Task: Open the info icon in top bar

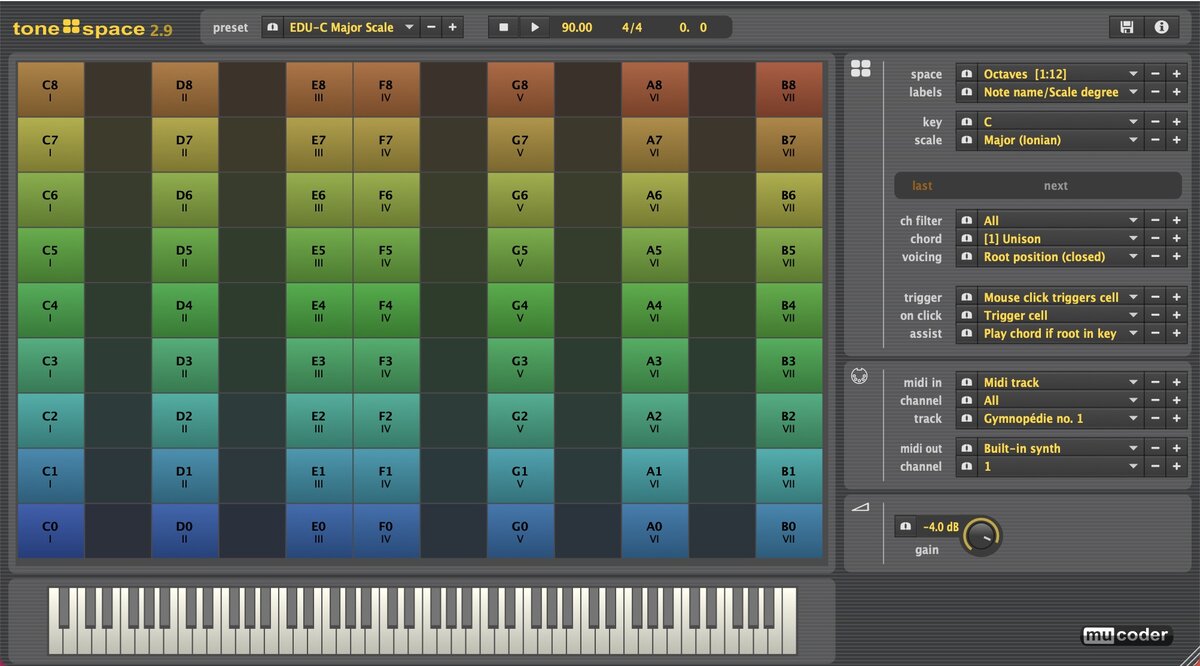Action: (1161, 27)
